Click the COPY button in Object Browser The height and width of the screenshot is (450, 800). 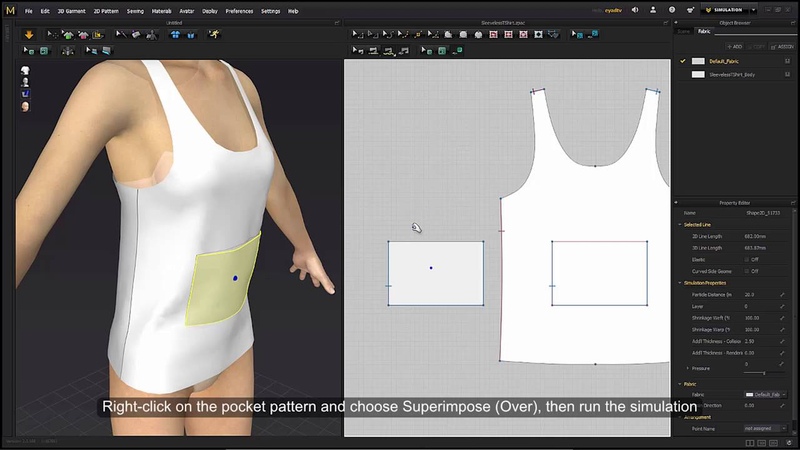tap(756, 46)
